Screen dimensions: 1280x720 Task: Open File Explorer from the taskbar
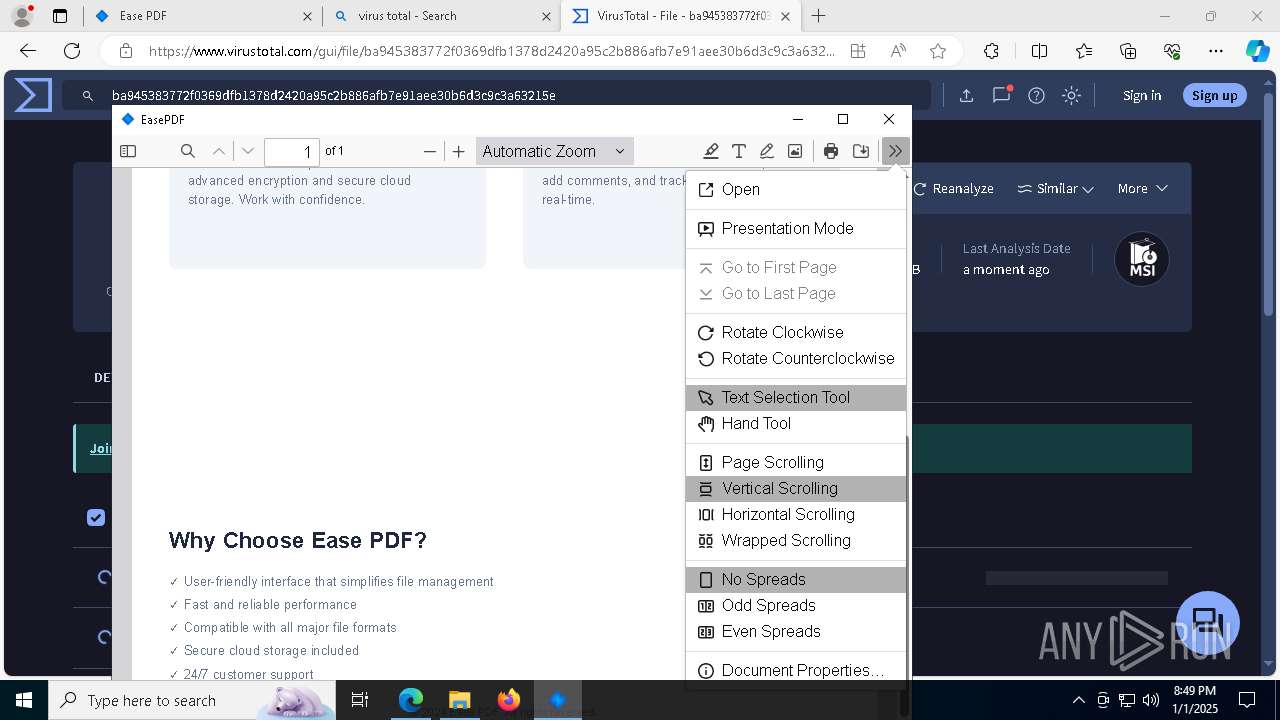(x=459, y=700)
